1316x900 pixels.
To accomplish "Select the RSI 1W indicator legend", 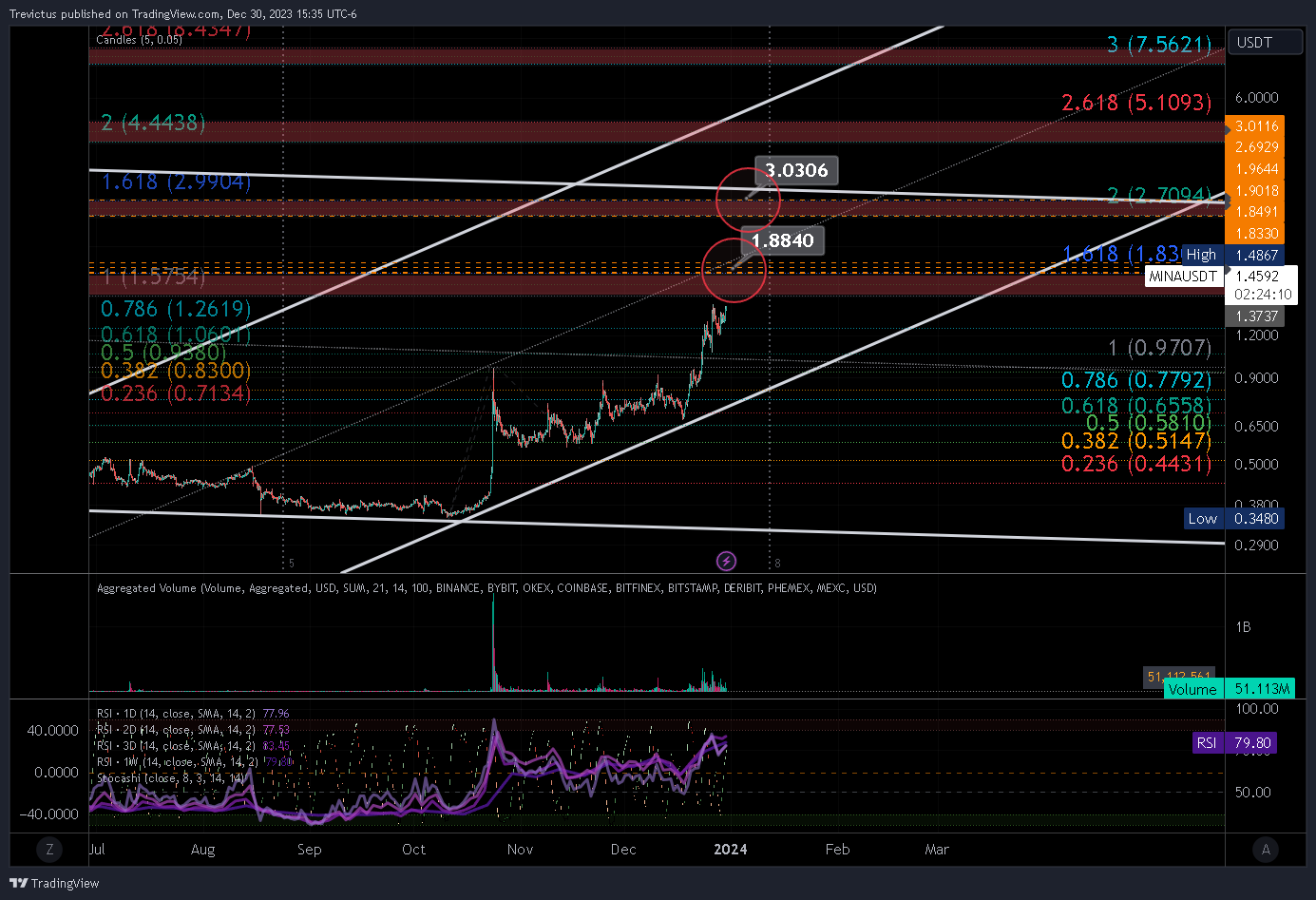I will tap(195, 762).
